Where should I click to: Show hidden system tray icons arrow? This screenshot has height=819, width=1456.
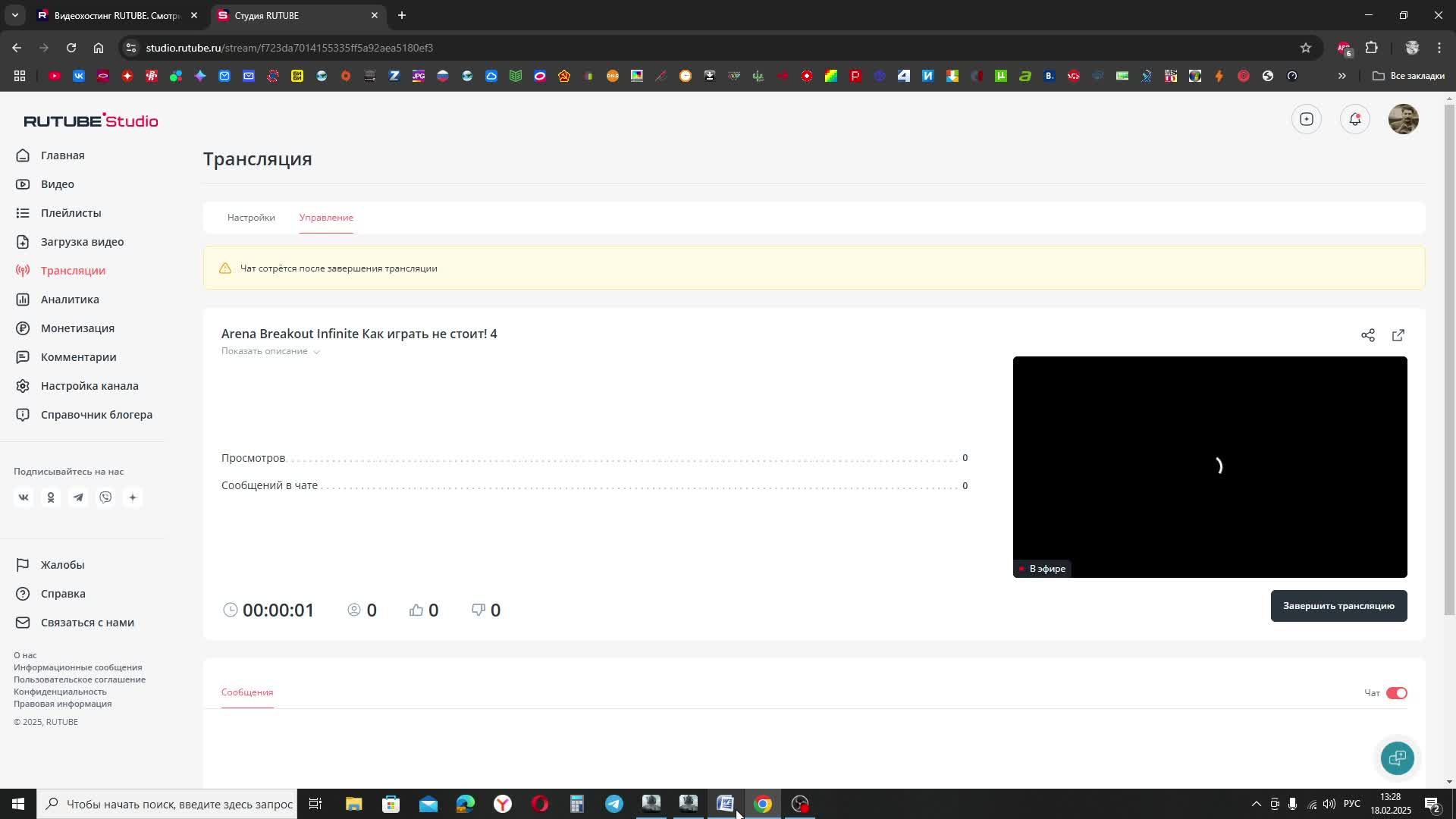coord(1256,804)
